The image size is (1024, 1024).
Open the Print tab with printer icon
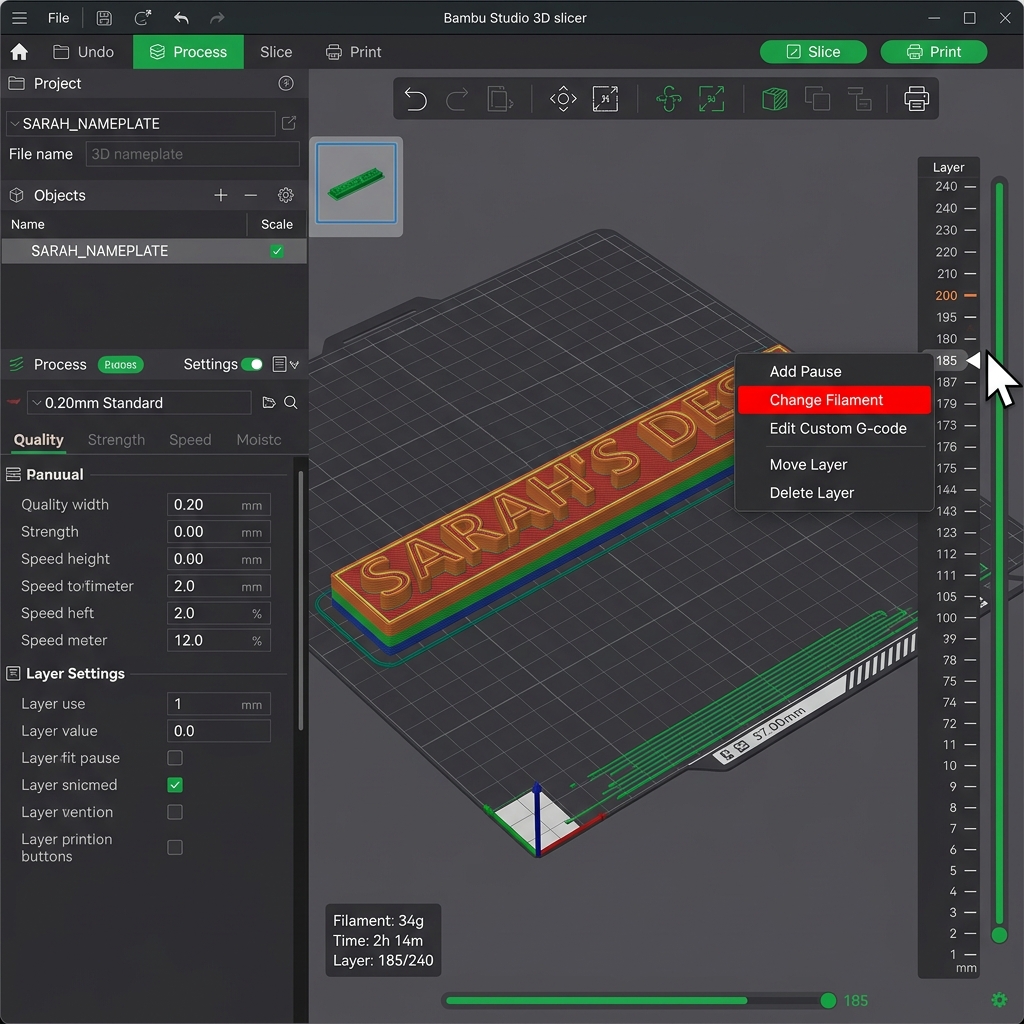pyautogui.click(x=353, y=52)
